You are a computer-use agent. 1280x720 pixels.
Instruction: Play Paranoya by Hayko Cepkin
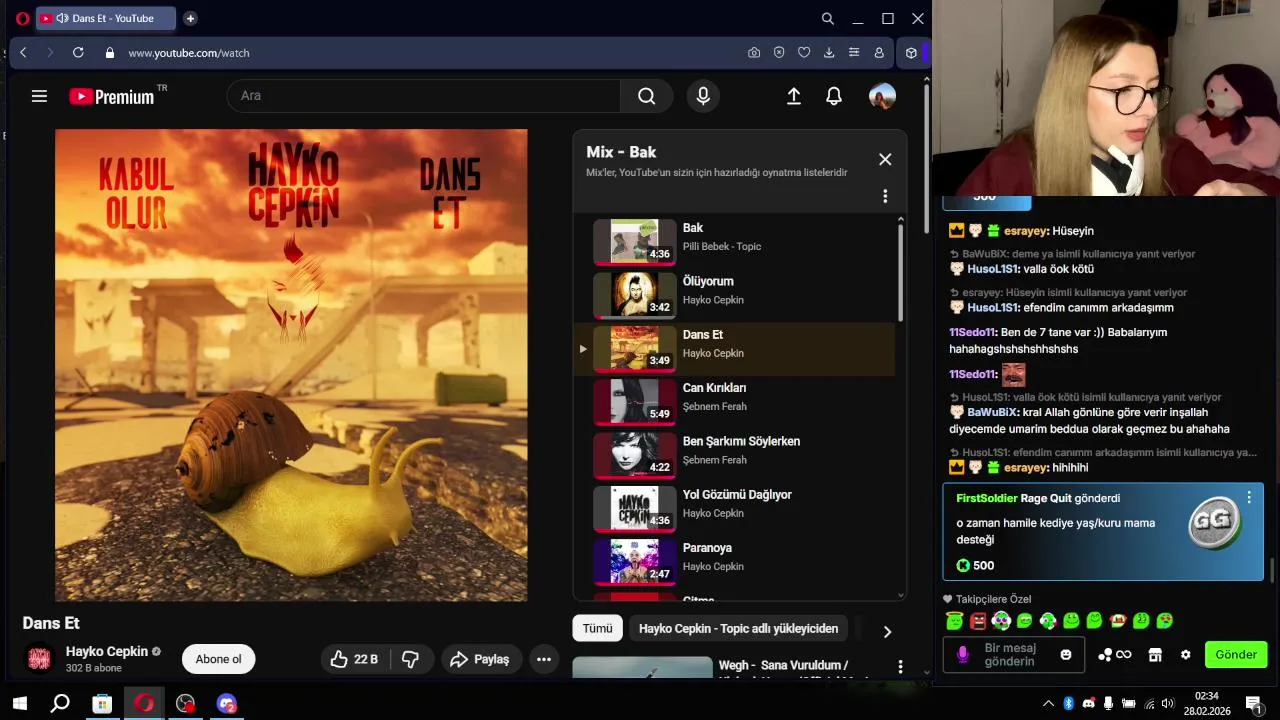pos(735,561)
